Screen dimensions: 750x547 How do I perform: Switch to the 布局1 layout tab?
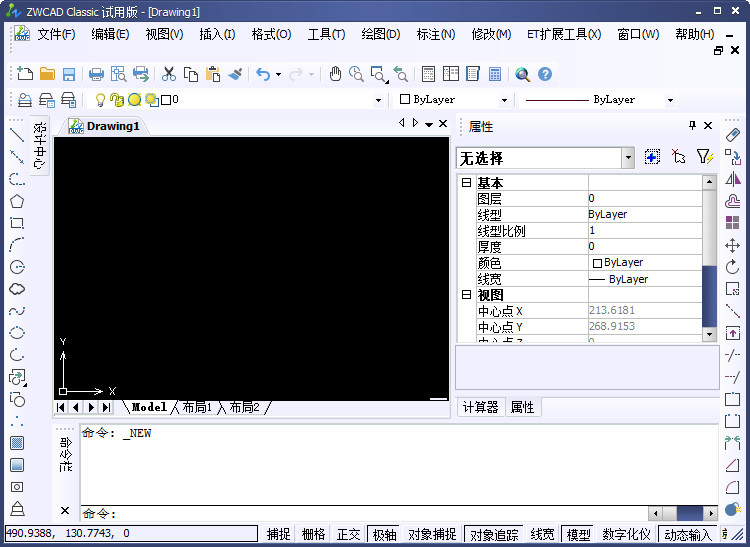197,407
